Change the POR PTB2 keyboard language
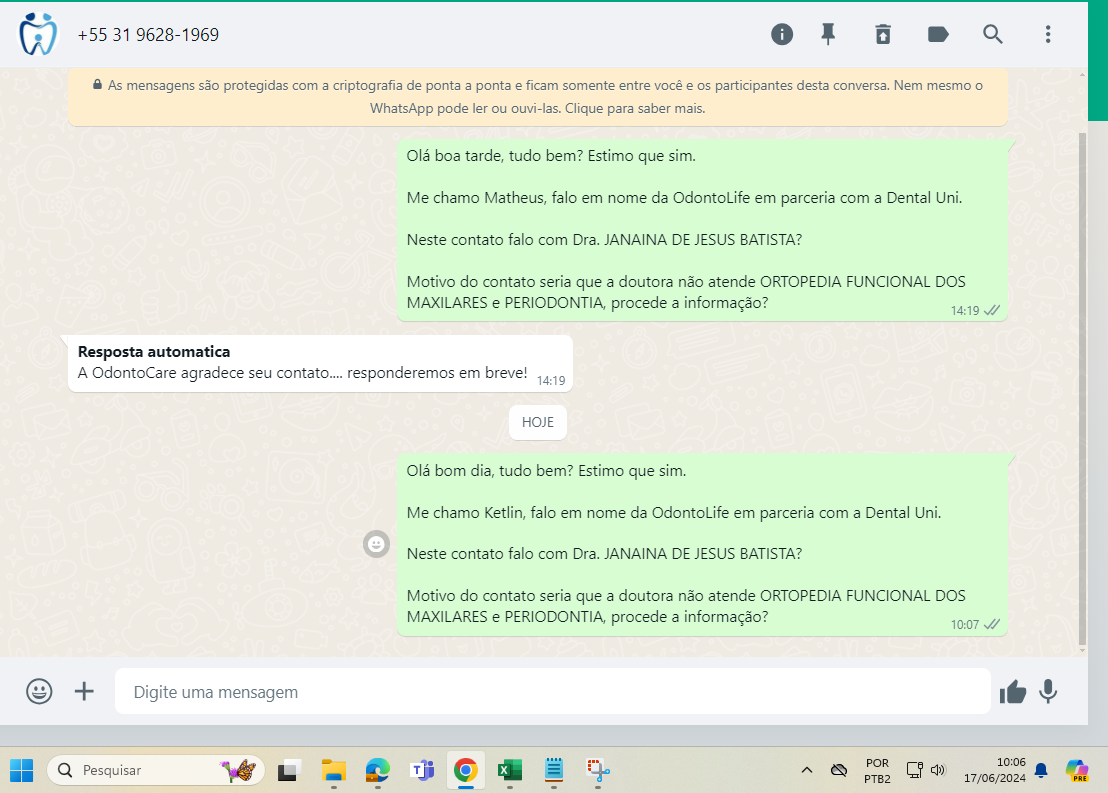Screen dimensions: 1108x793 [877, 770]
